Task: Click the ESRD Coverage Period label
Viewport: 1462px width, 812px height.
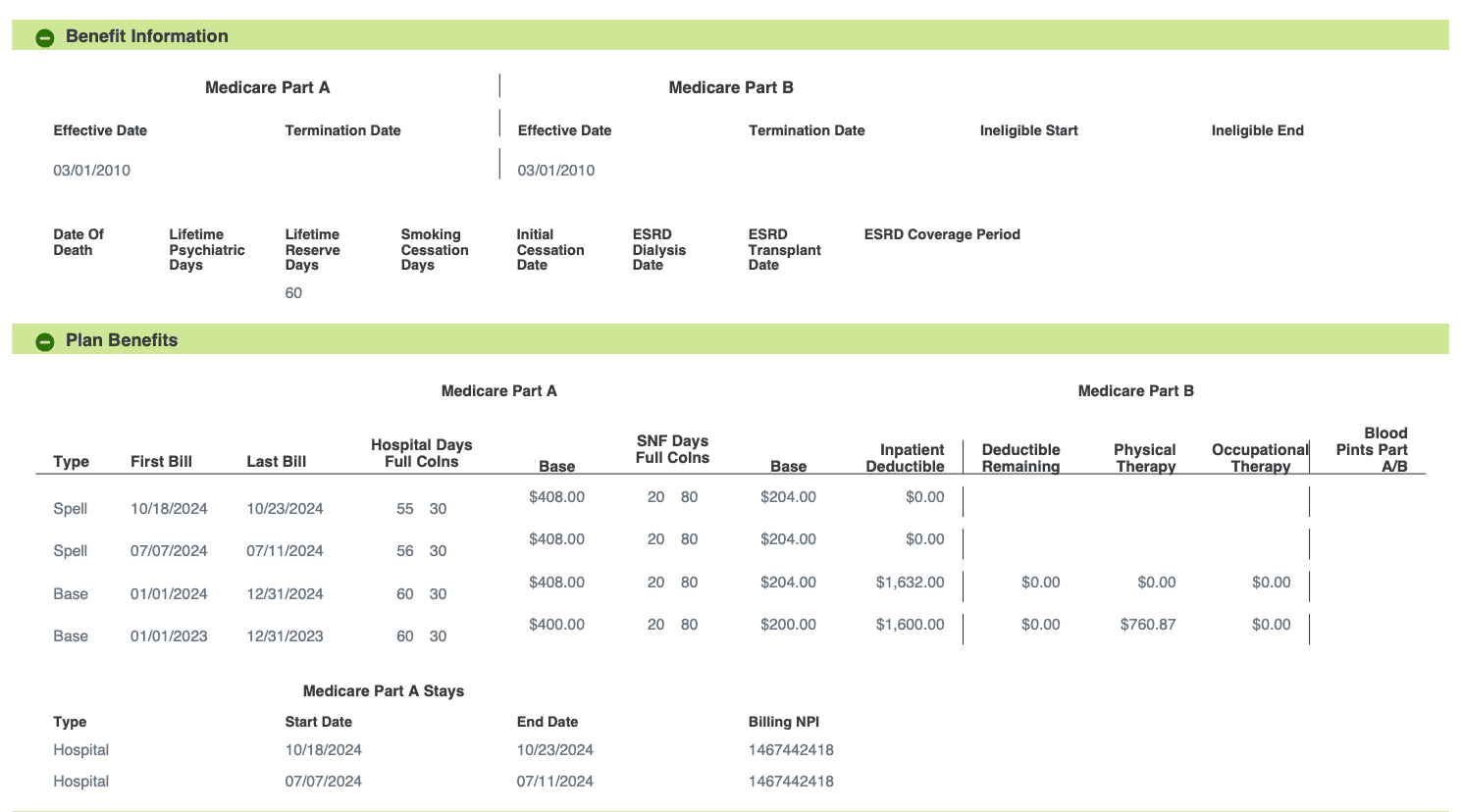Action: (942, 234)
